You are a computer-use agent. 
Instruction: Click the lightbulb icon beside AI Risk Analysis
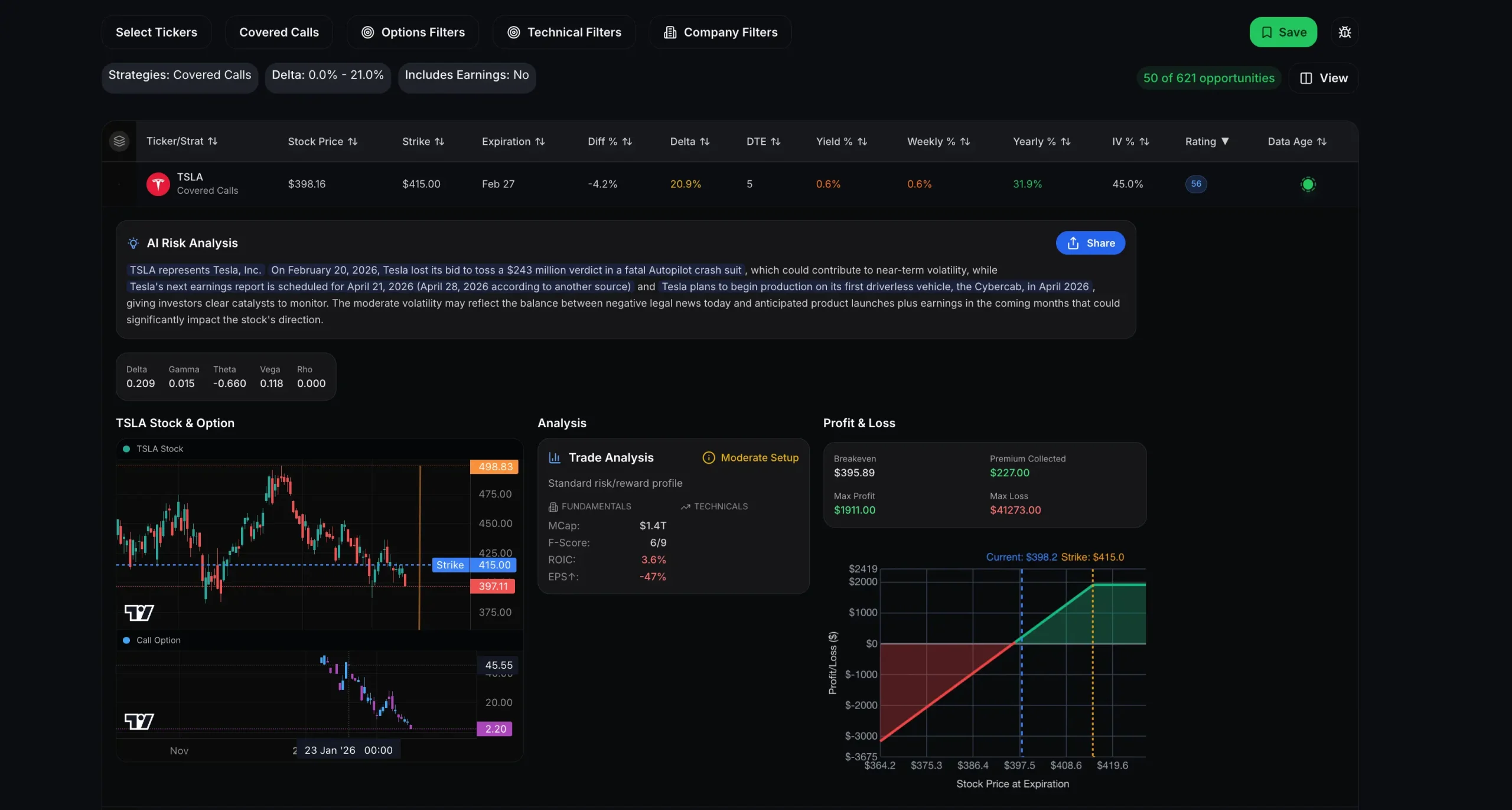[x=133, y=243]
